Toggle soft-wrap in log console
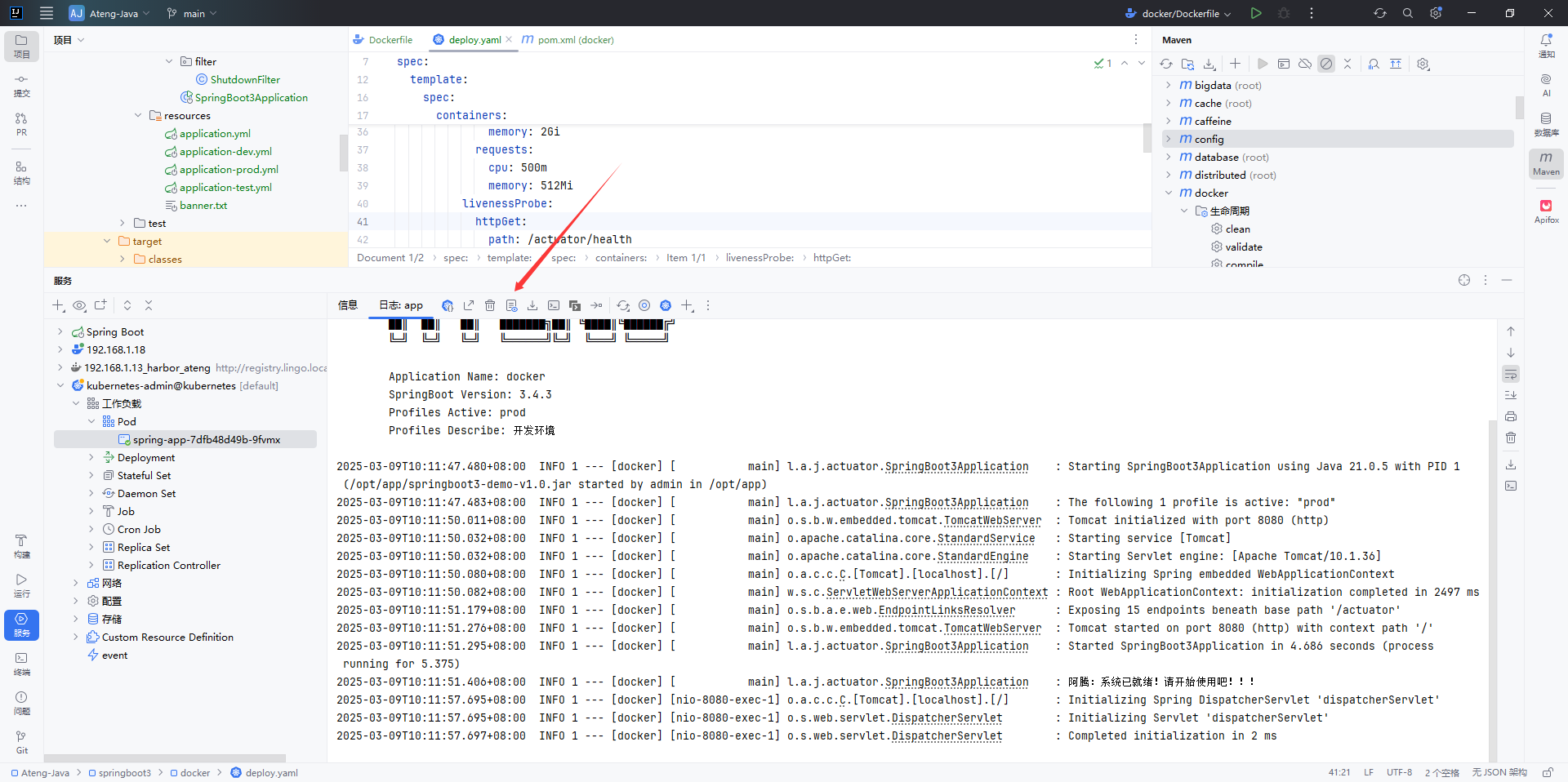The width and height of the screenshot is (1568, 782). (1511, 374)
